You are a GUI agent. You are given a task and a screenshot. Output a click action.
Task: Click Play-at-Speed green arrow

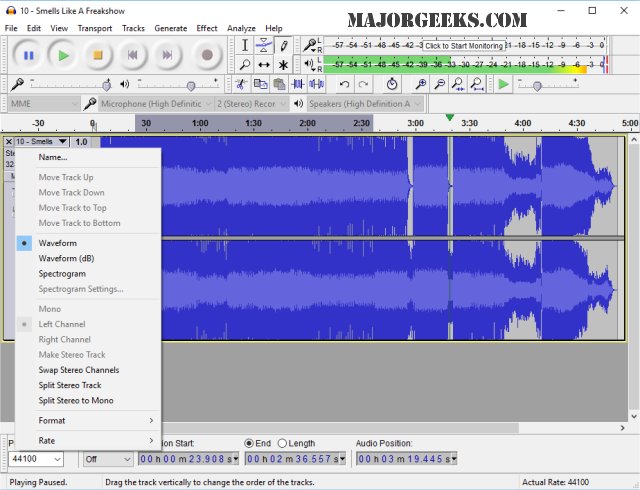504,85
